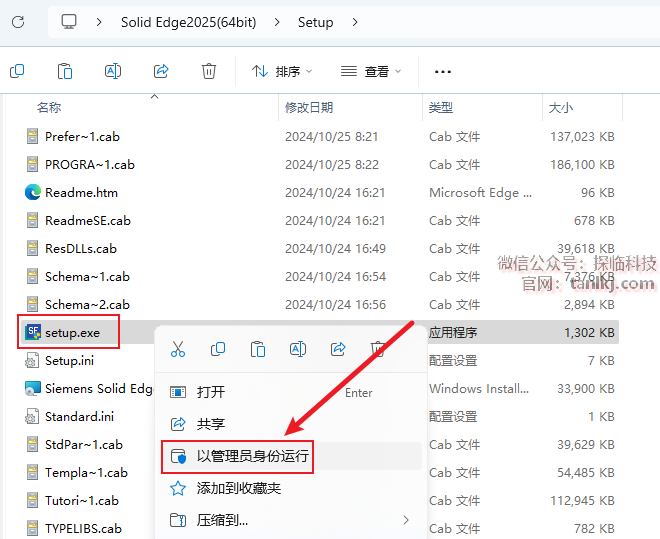Sort by the 类型 column header

point(441,108)
